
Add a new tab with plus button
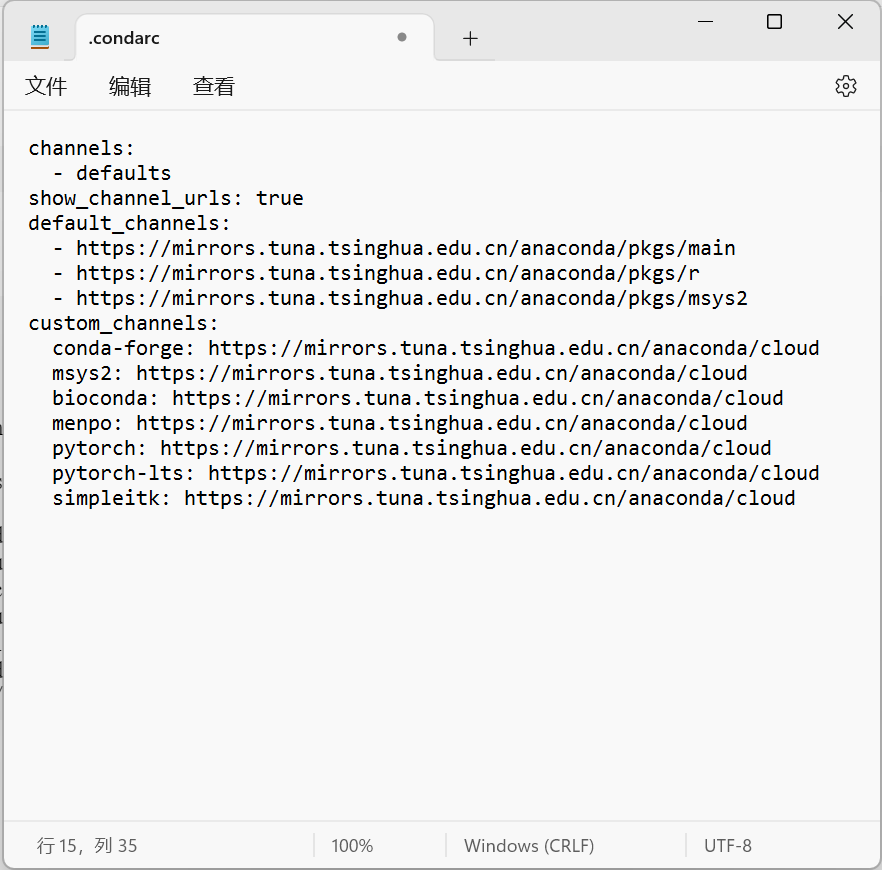point(470,38)
